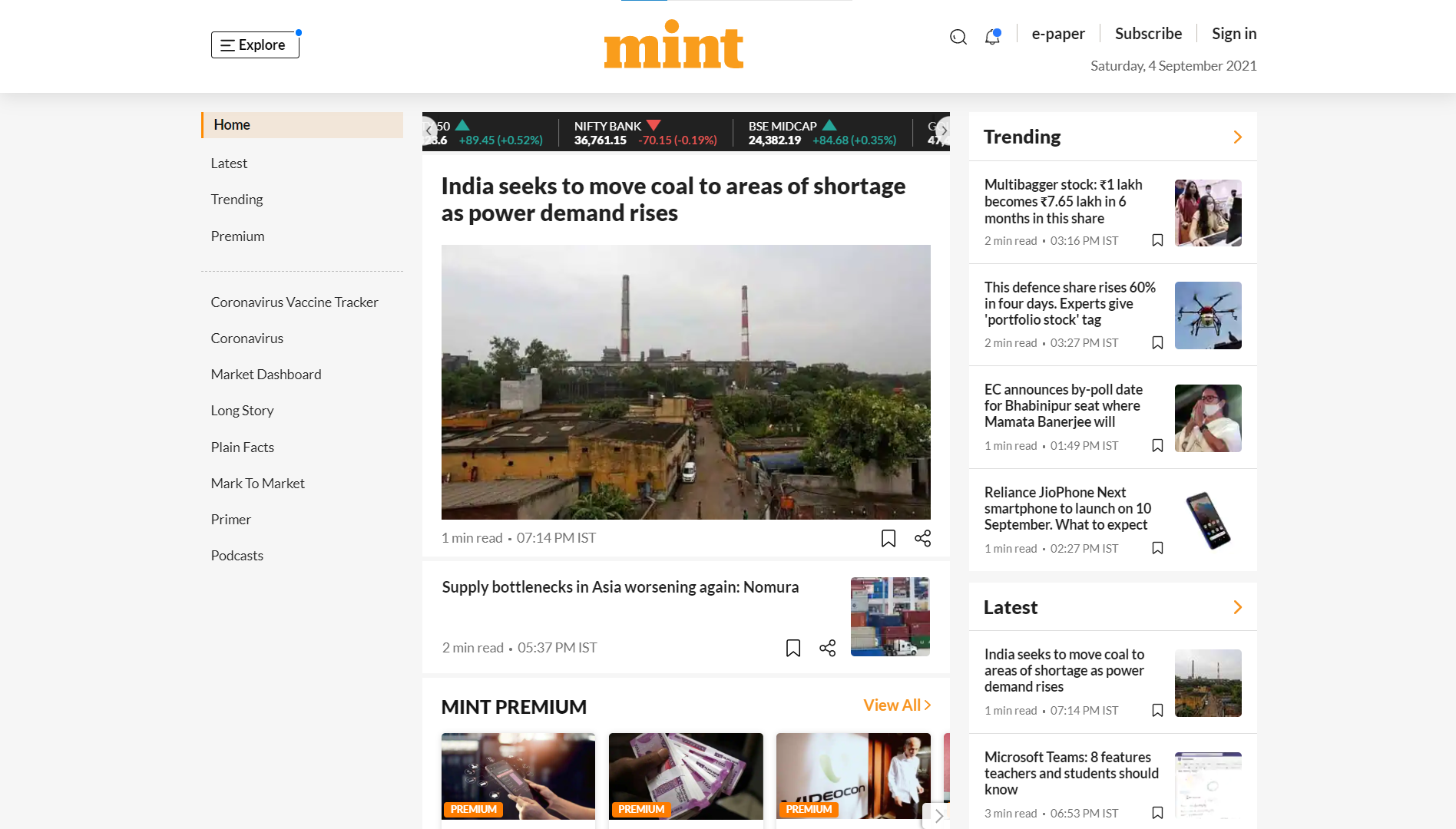Image resolution: width=1456 pixels, height=829 pixels.
Task: Advance Mint Premium carousel with next arrow
Action: pos(938,815)
